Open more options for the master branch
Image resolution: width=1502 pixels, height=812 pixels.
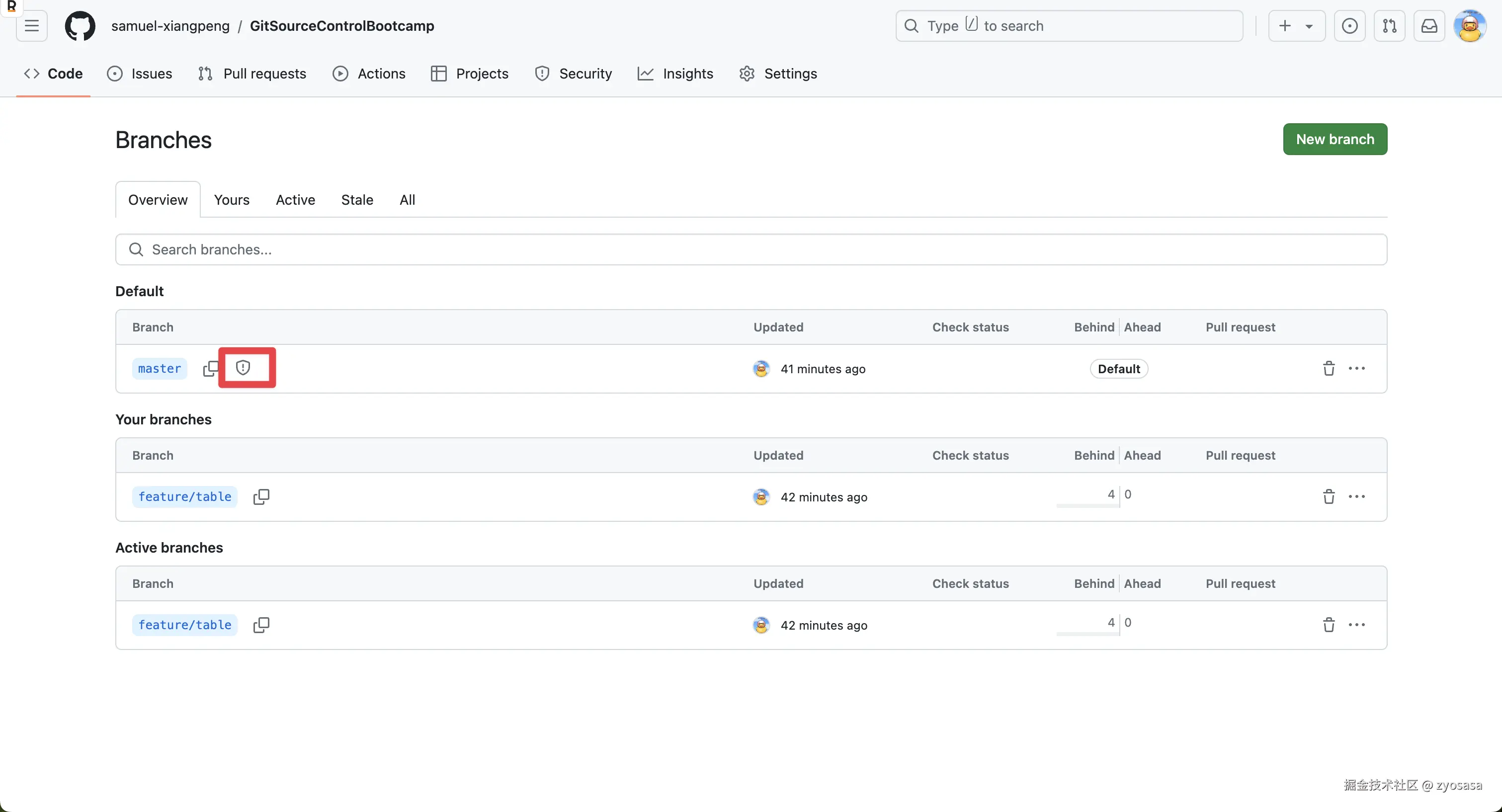point(1356,368)
